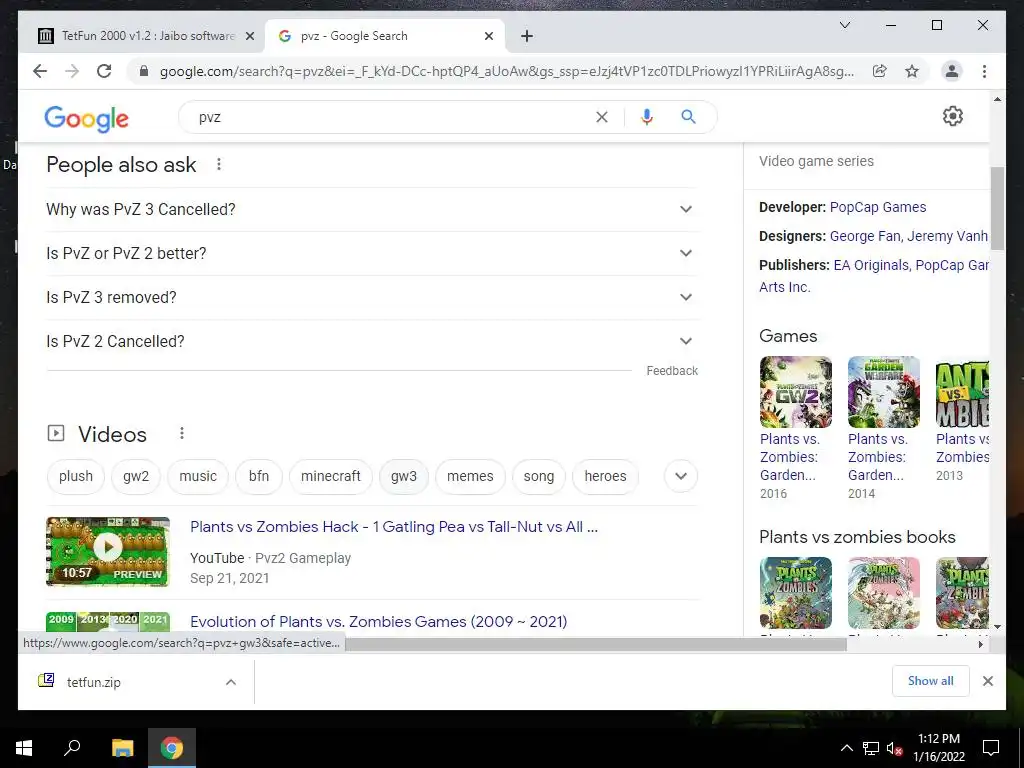The image size is (1024, 768).
Task: Click the horizontal scrollbar at bottom
Action: (596, 645)
